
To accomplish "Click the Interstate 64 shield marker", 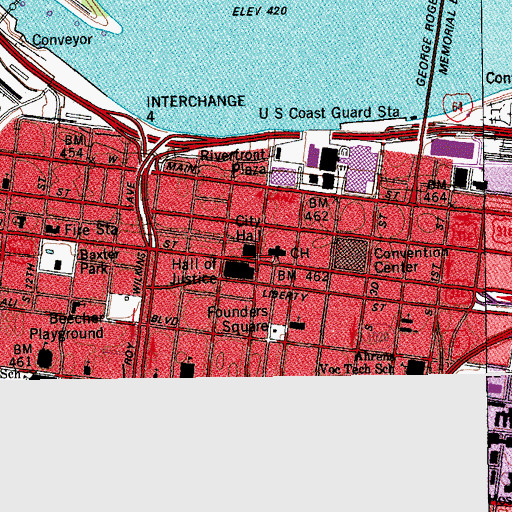I will 458,107.
